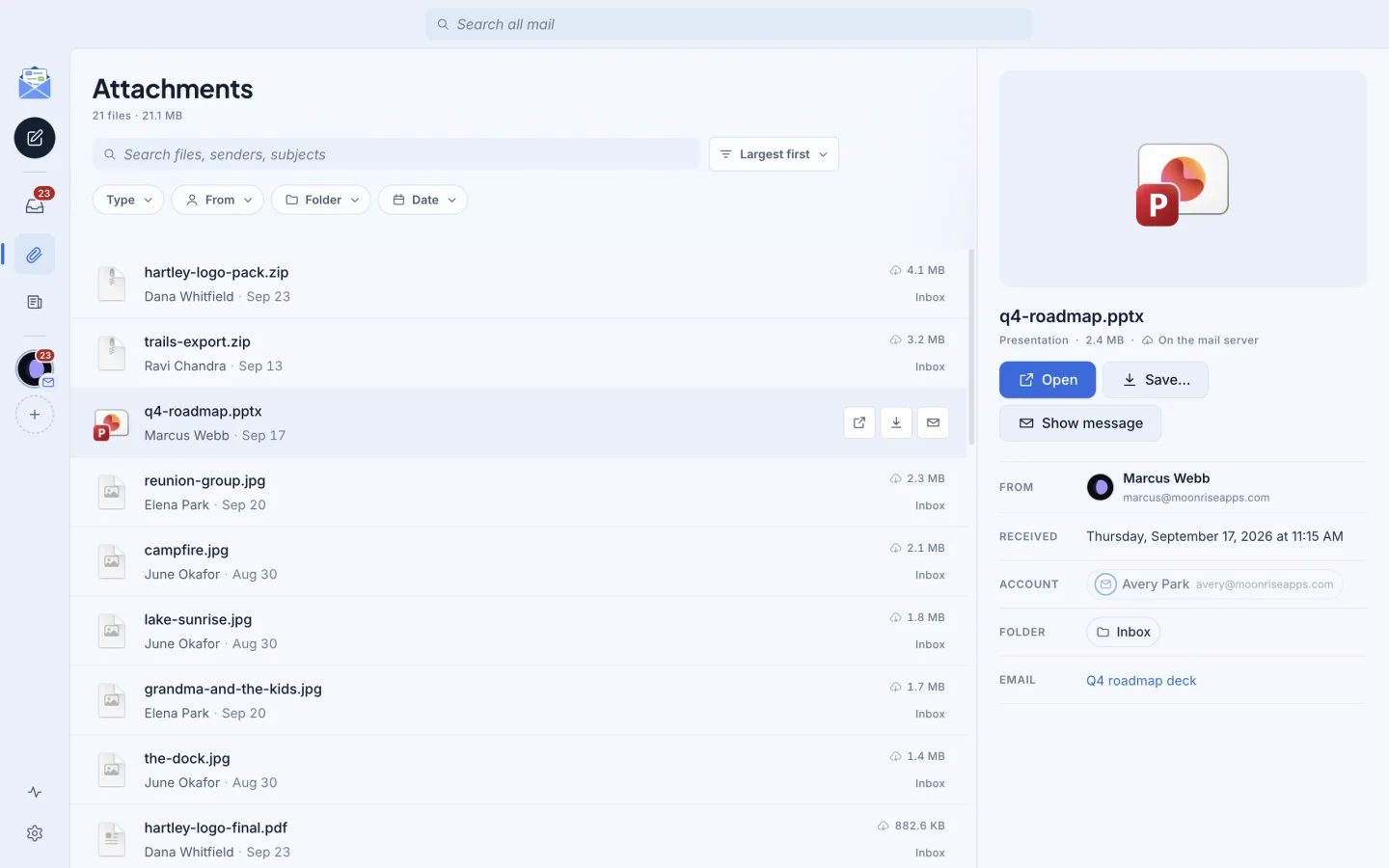Open the Q4 roadmap deck email link
This screenshot has width=1389, height=868.
(1141, 681)
